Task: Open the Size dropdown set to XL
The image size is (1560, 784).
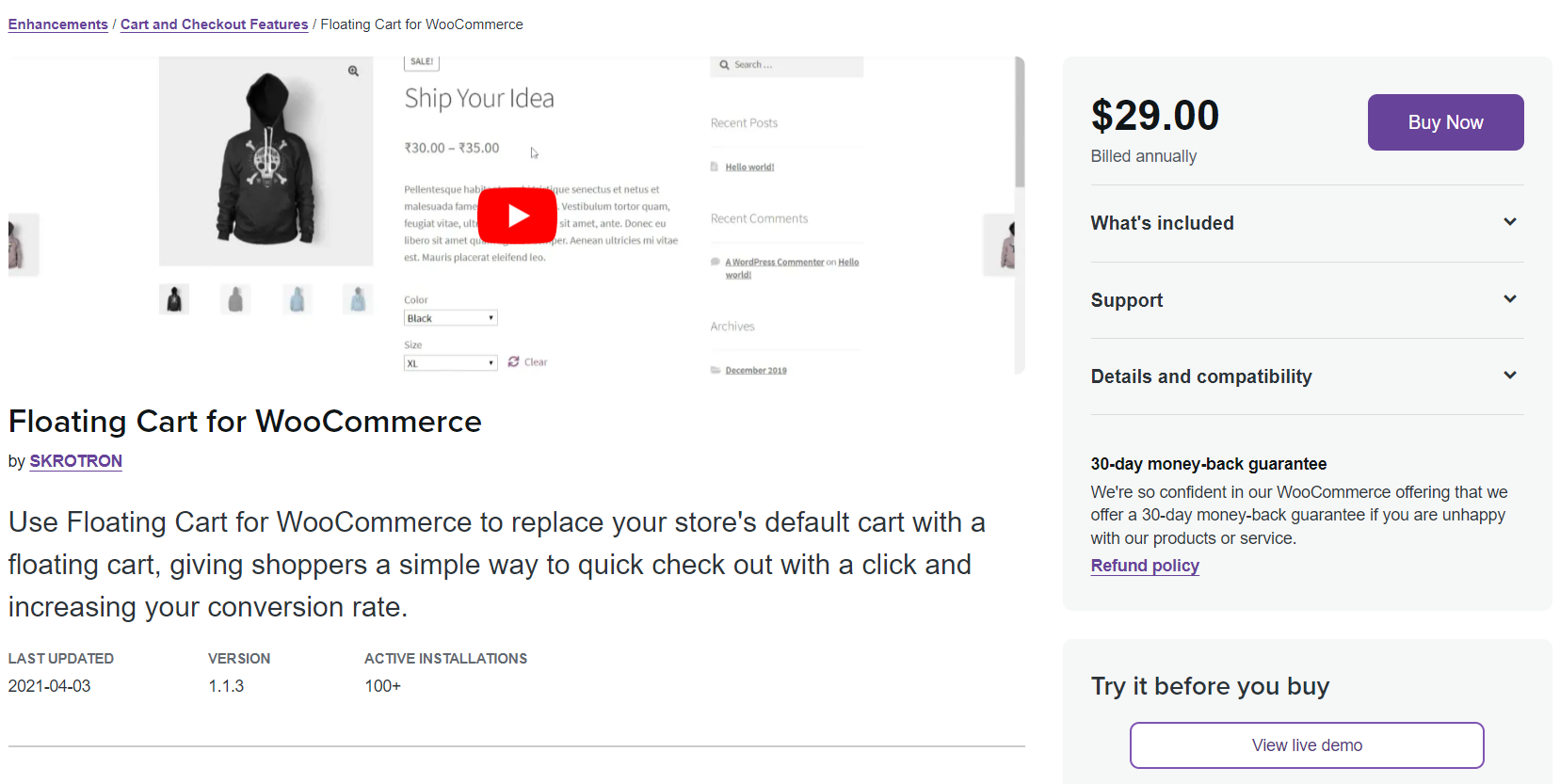Action: tap(450, 362)
